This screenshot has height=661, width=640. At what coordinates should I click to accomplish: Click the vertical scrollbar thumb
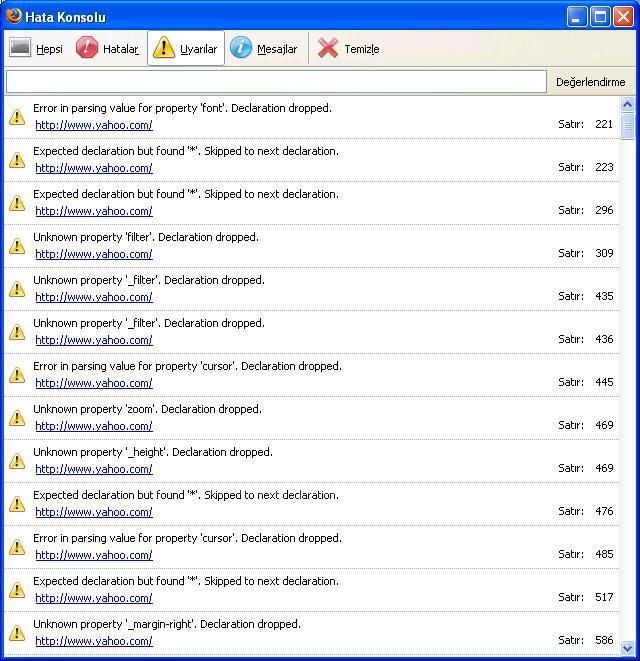628,126
